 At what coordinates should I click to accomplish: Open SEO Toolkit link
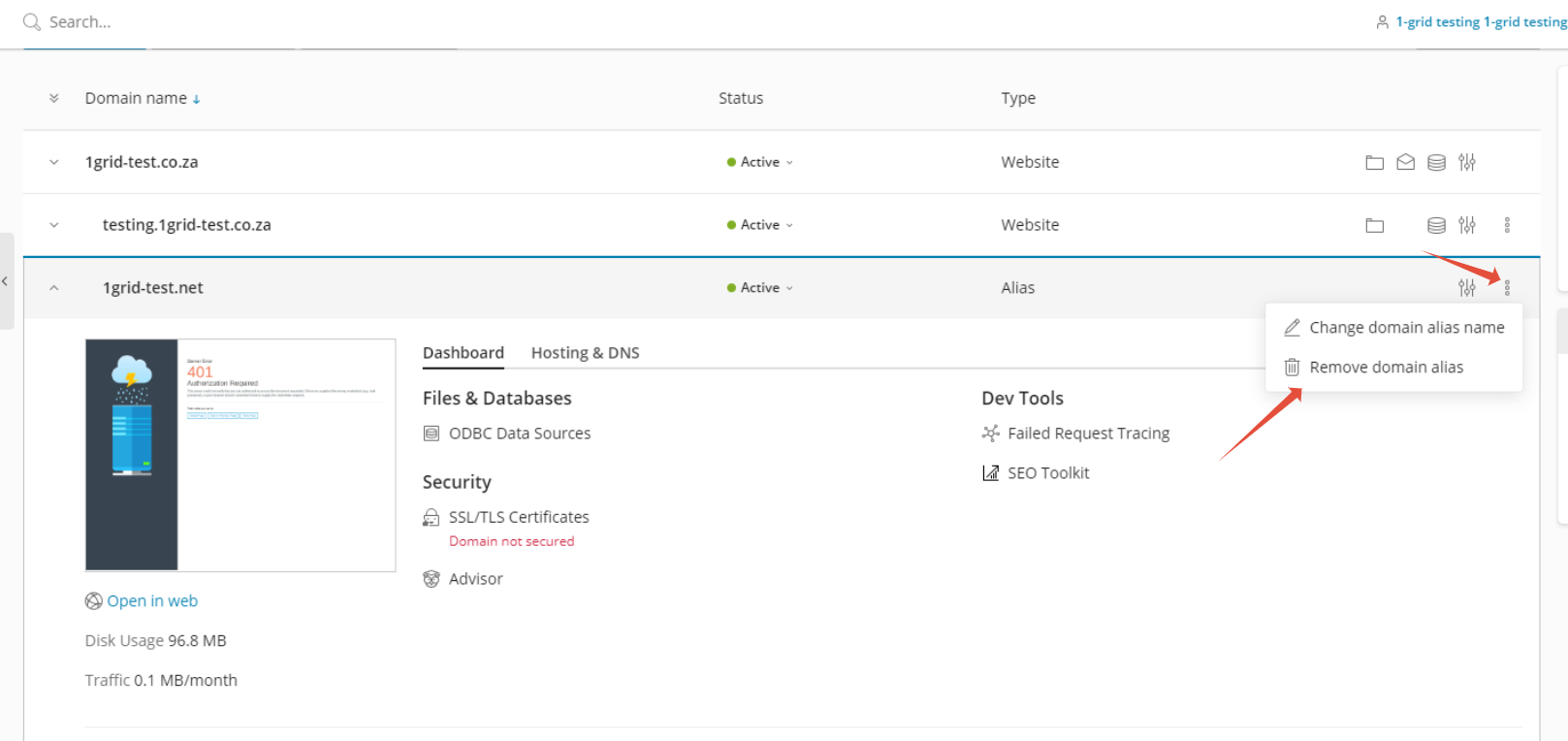tap(1048, 473)
